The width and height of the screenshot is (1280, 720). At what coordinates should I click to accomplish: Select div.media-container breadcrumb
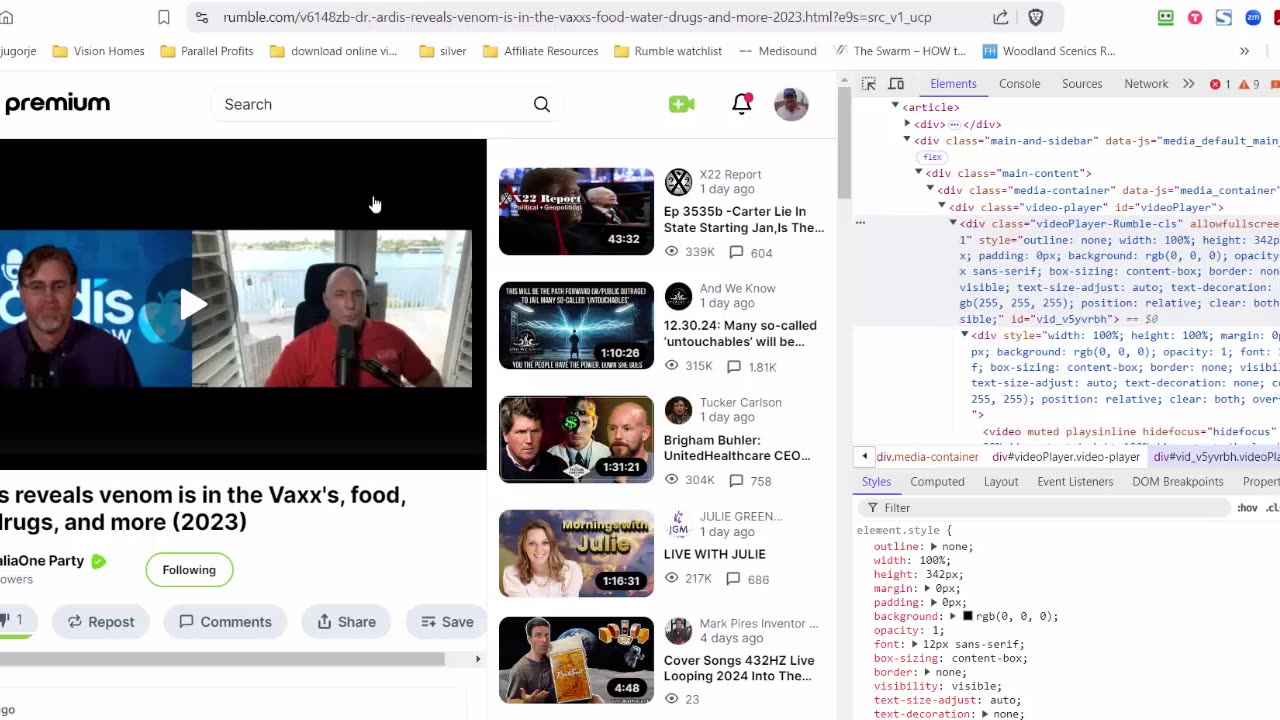tap(927, 457)
